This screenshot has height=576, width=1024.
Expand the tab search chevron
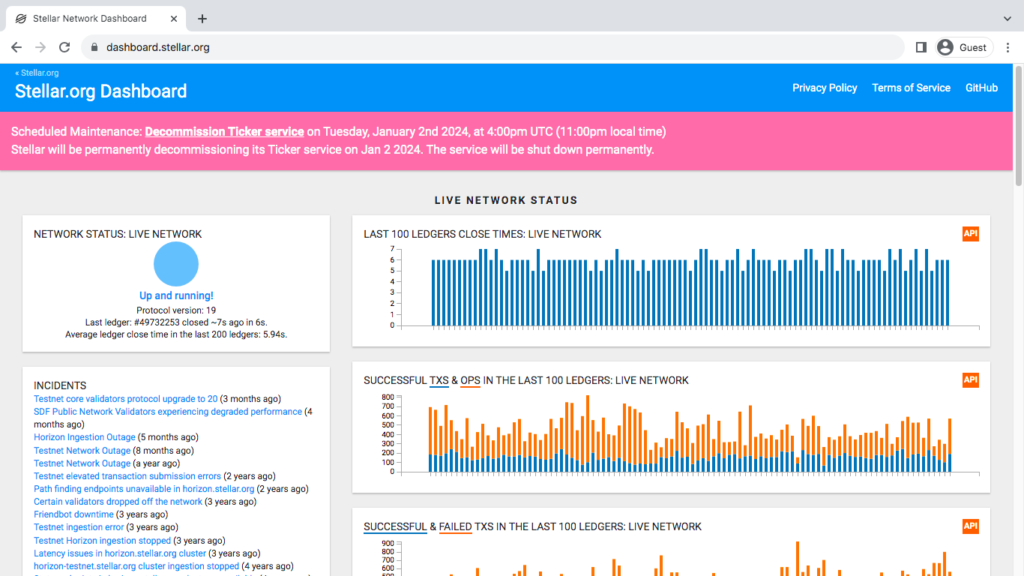click(1007, 18)
